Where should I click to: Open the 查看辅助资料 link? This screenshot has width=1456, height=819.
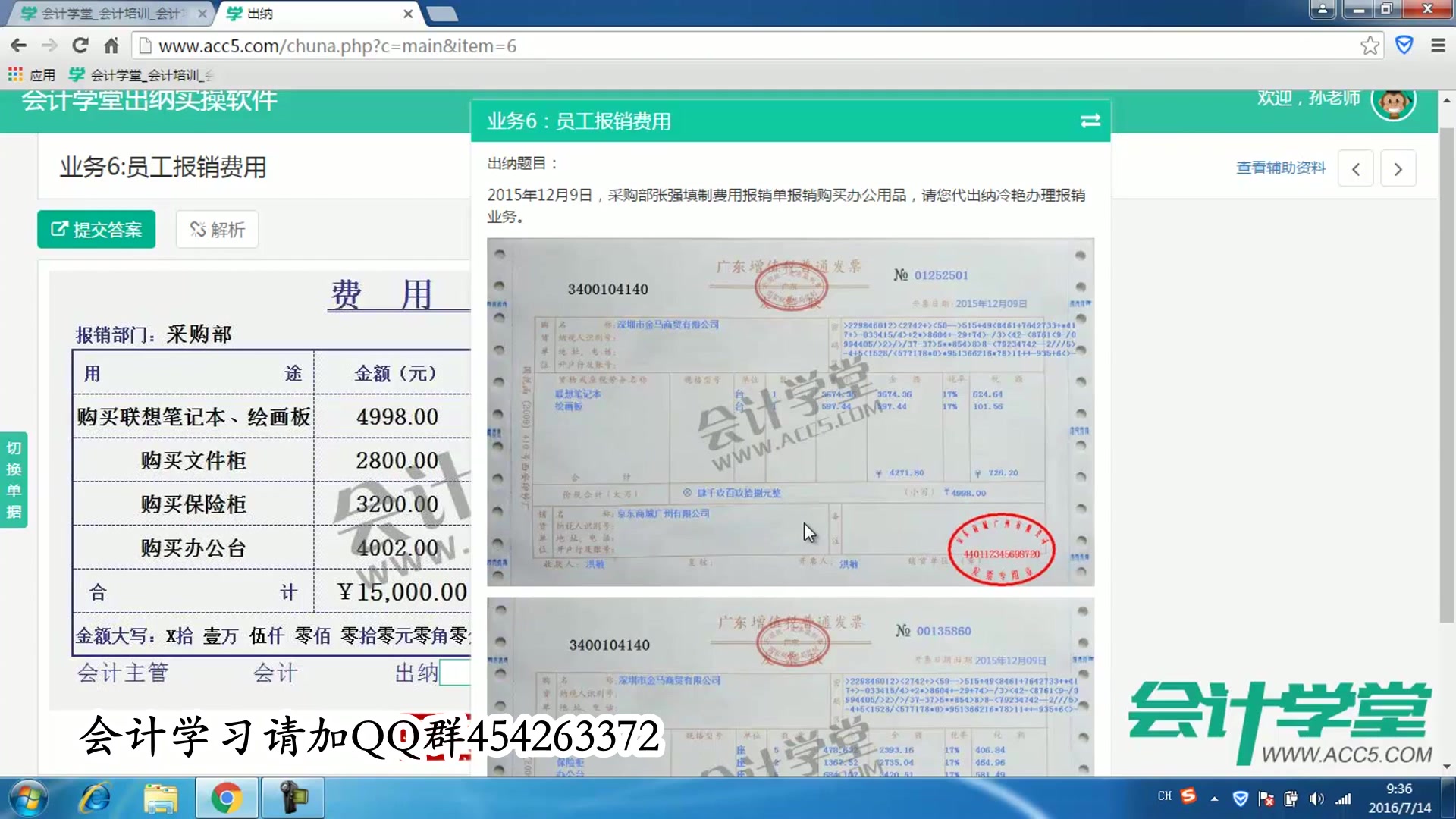click(1280, 168)
